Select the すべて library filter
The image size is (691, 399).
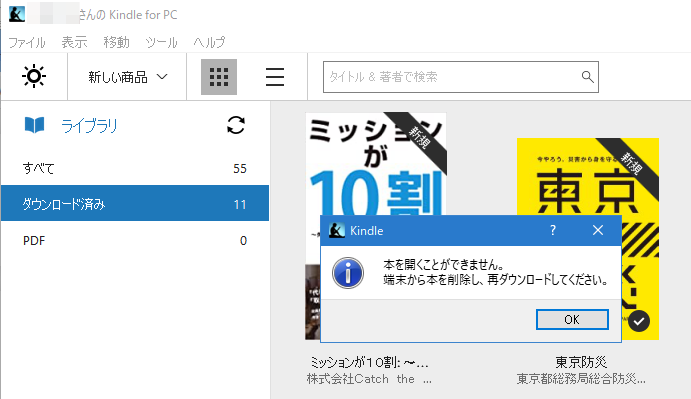[x=135, y=168]
